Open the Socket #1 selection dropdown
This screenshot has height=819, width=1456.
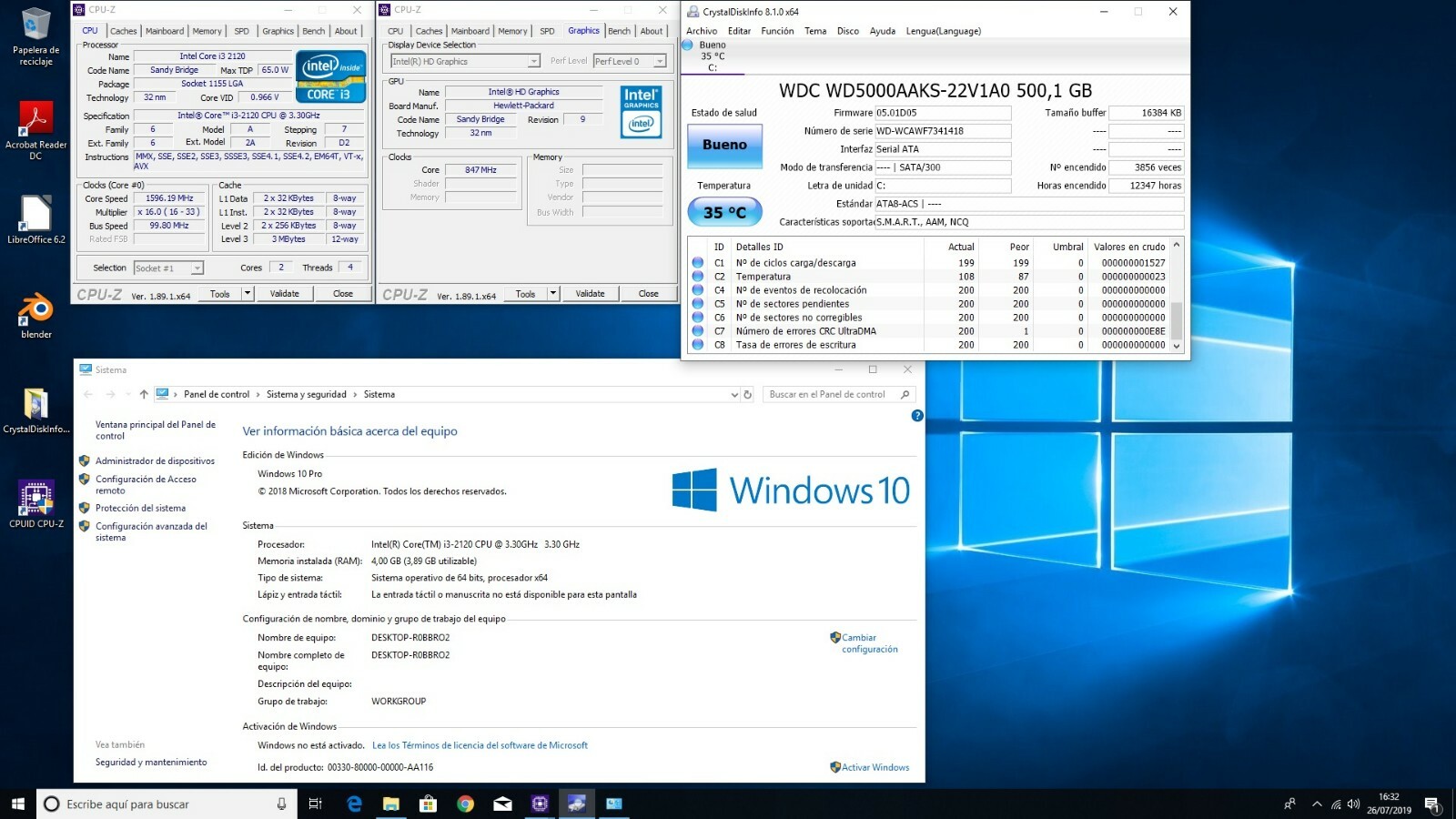click(x=197, y=268)
